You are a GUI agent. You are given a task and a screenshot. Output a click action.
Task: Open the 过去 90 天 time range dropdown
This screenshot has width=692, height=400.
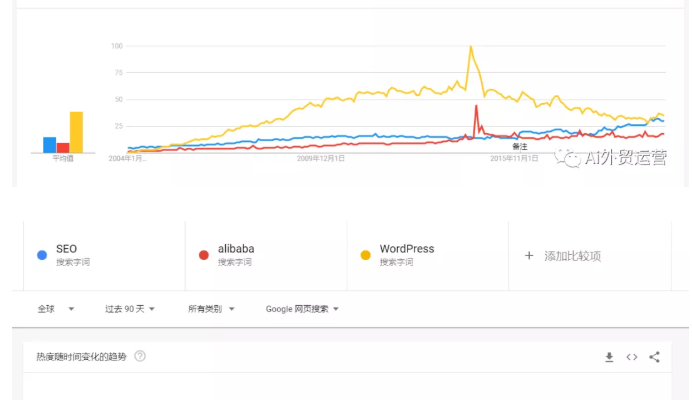click(130, 309)
